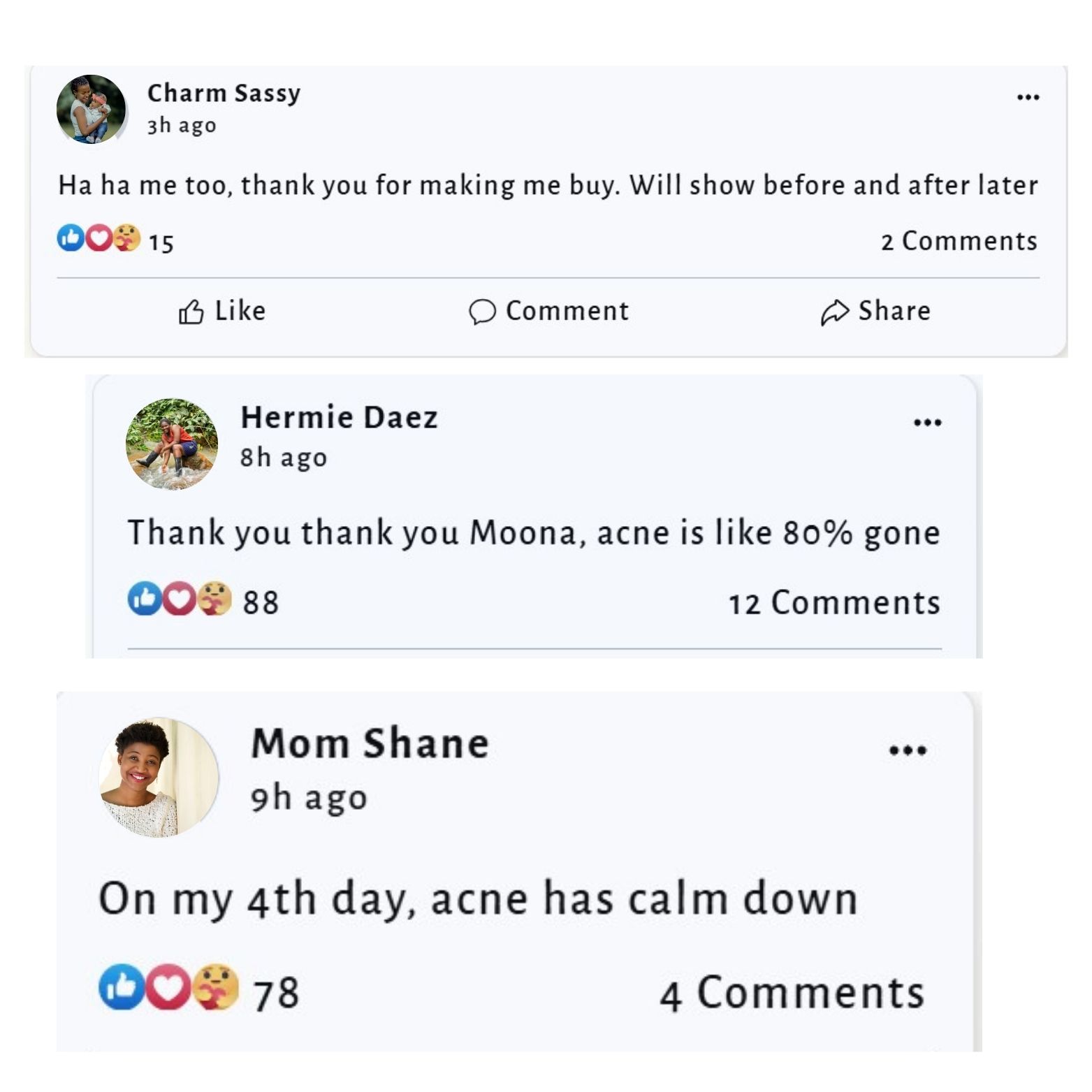This screenshot has height=1092, width=1092.
Task: Show the 4 Comments on Mom Shane's post
Action: pyautogui.click(x=792, y=993)
